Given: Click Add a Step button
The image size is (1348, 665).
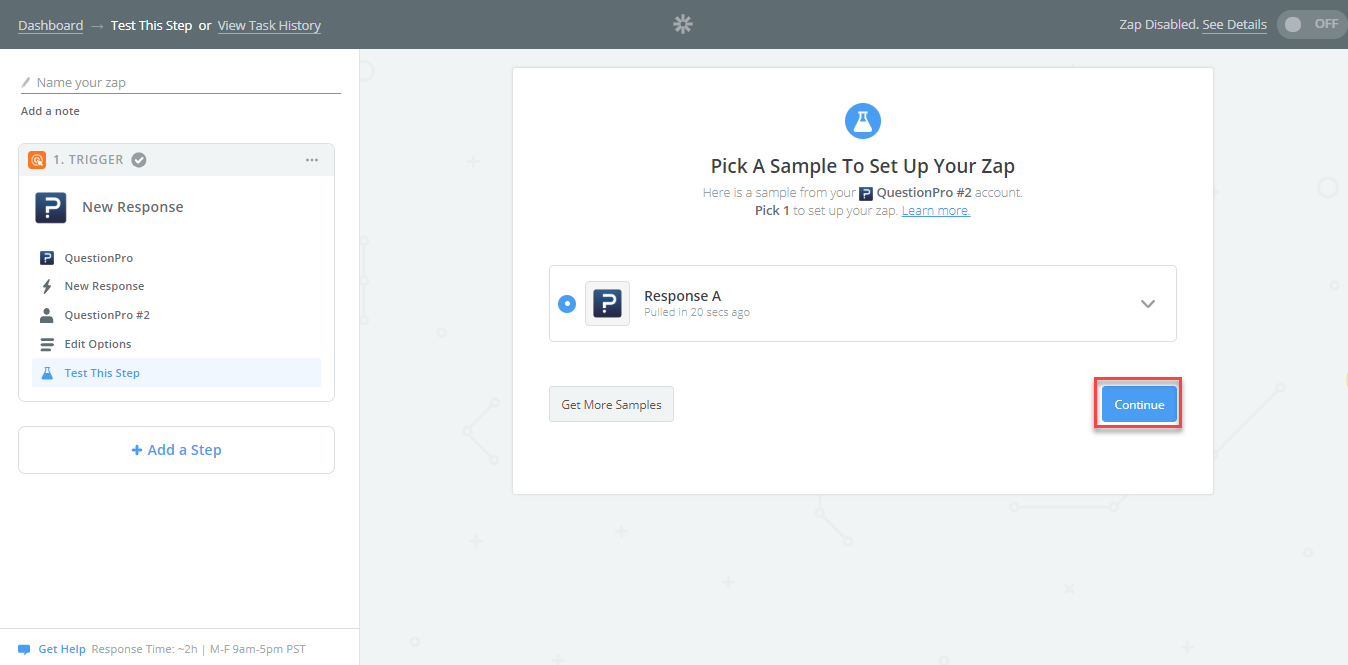Looking at the screenshot, I should 176,450.
